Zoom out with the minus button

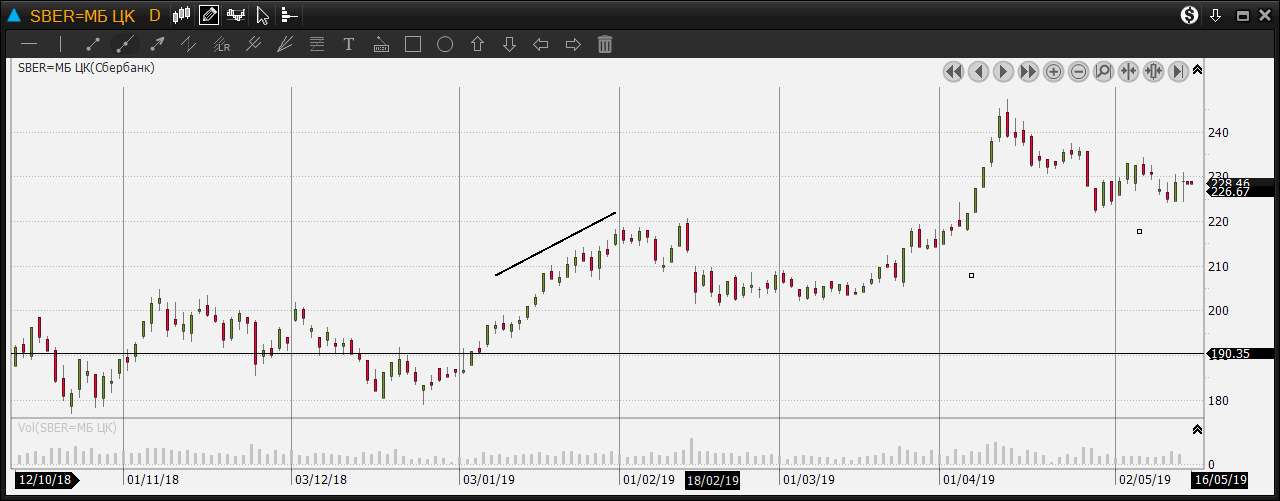click(x=1079, y=71)
